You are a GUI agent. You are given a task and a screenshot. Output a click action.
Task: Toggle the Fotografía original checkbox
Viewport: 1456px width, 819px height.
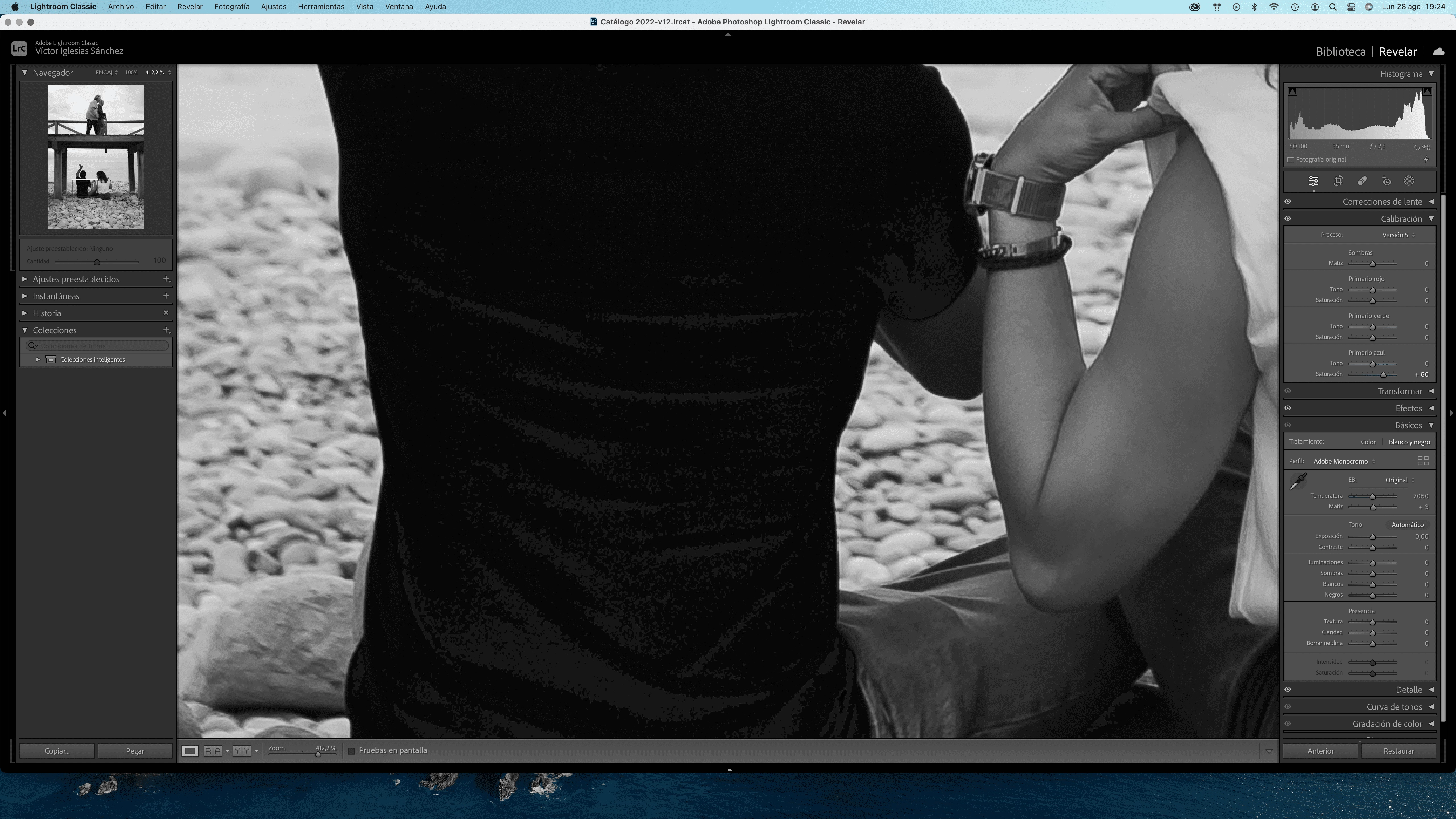click(x=1291, y=159)
